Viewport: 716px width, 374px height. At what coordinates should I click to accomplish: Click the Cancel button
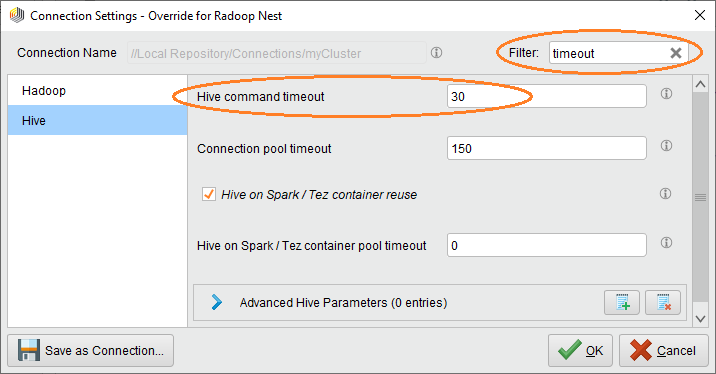663,351
